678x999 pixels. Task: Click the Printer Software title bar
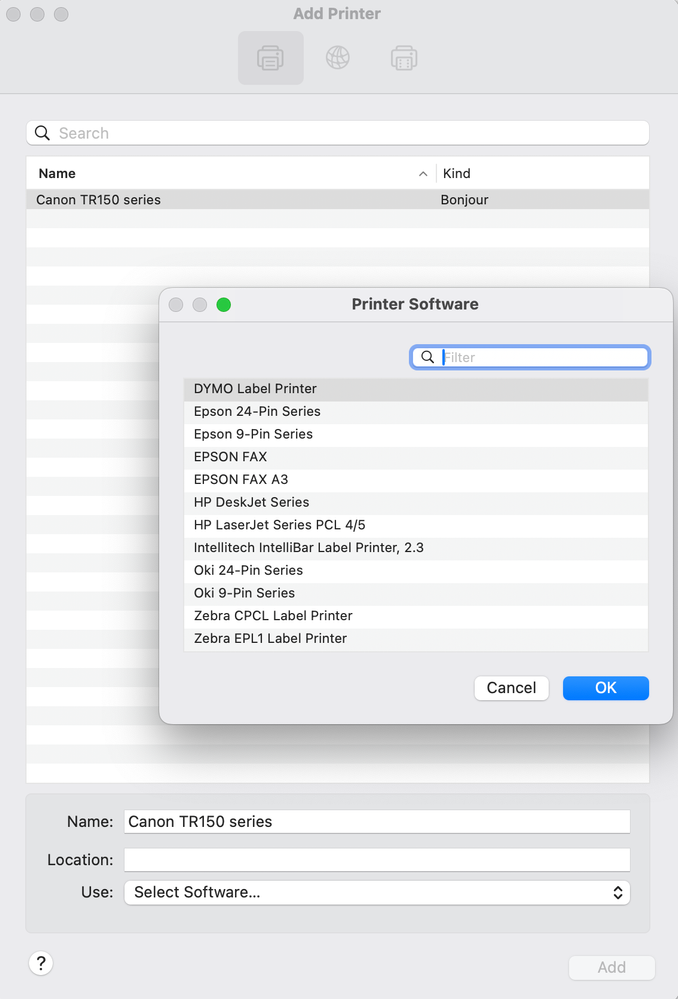415,305
